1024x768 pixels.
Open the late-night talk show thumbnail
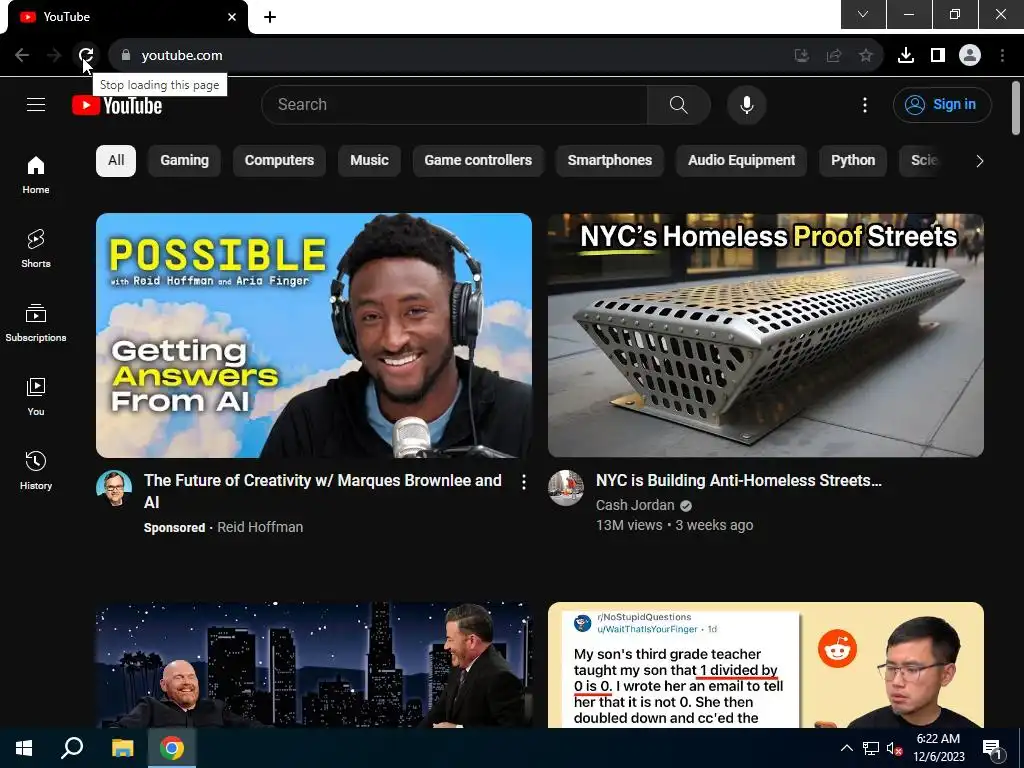[x=313, y=665]
